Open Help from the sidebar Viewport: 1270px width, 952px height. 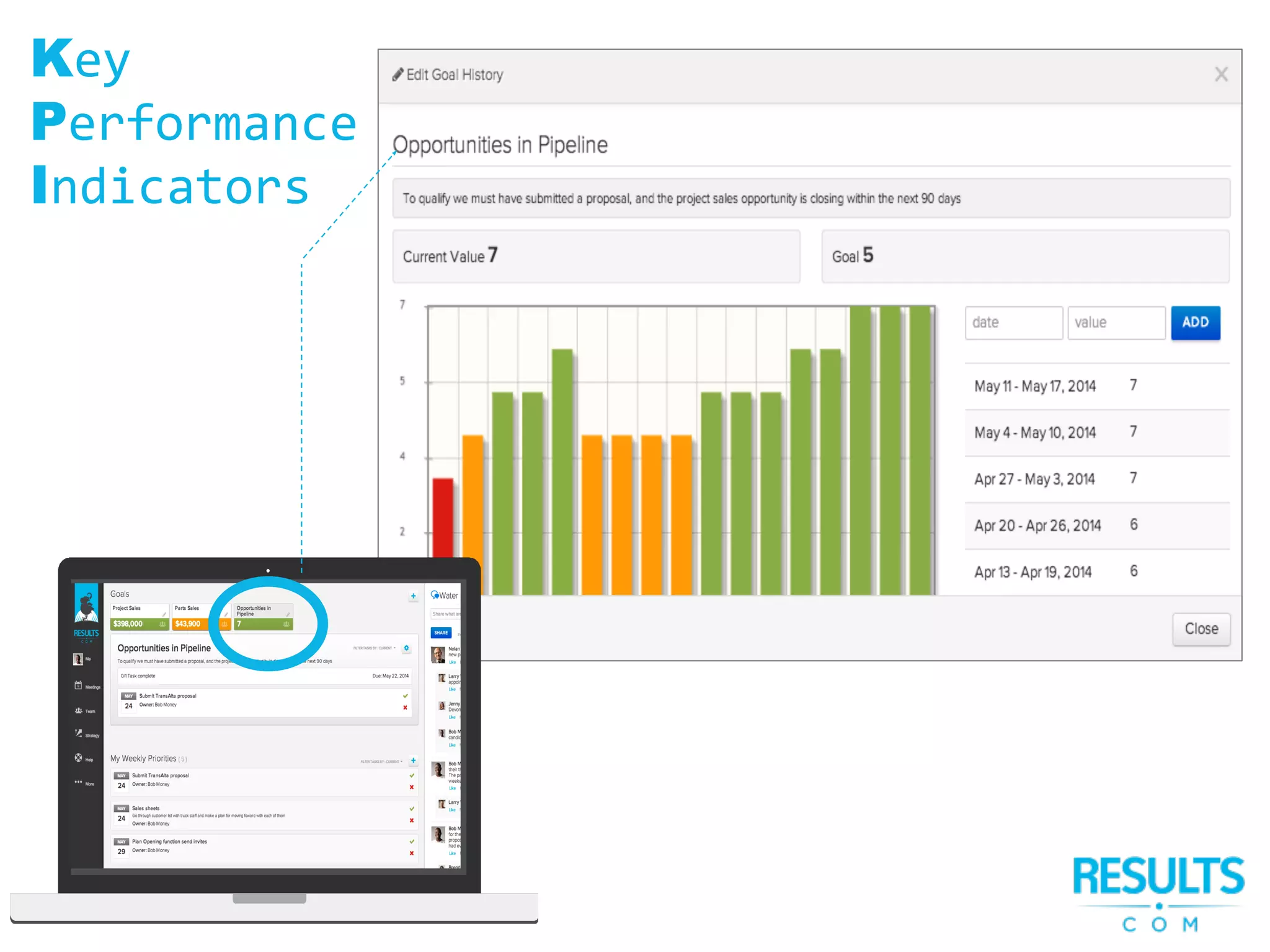click(x=84, y=759)
